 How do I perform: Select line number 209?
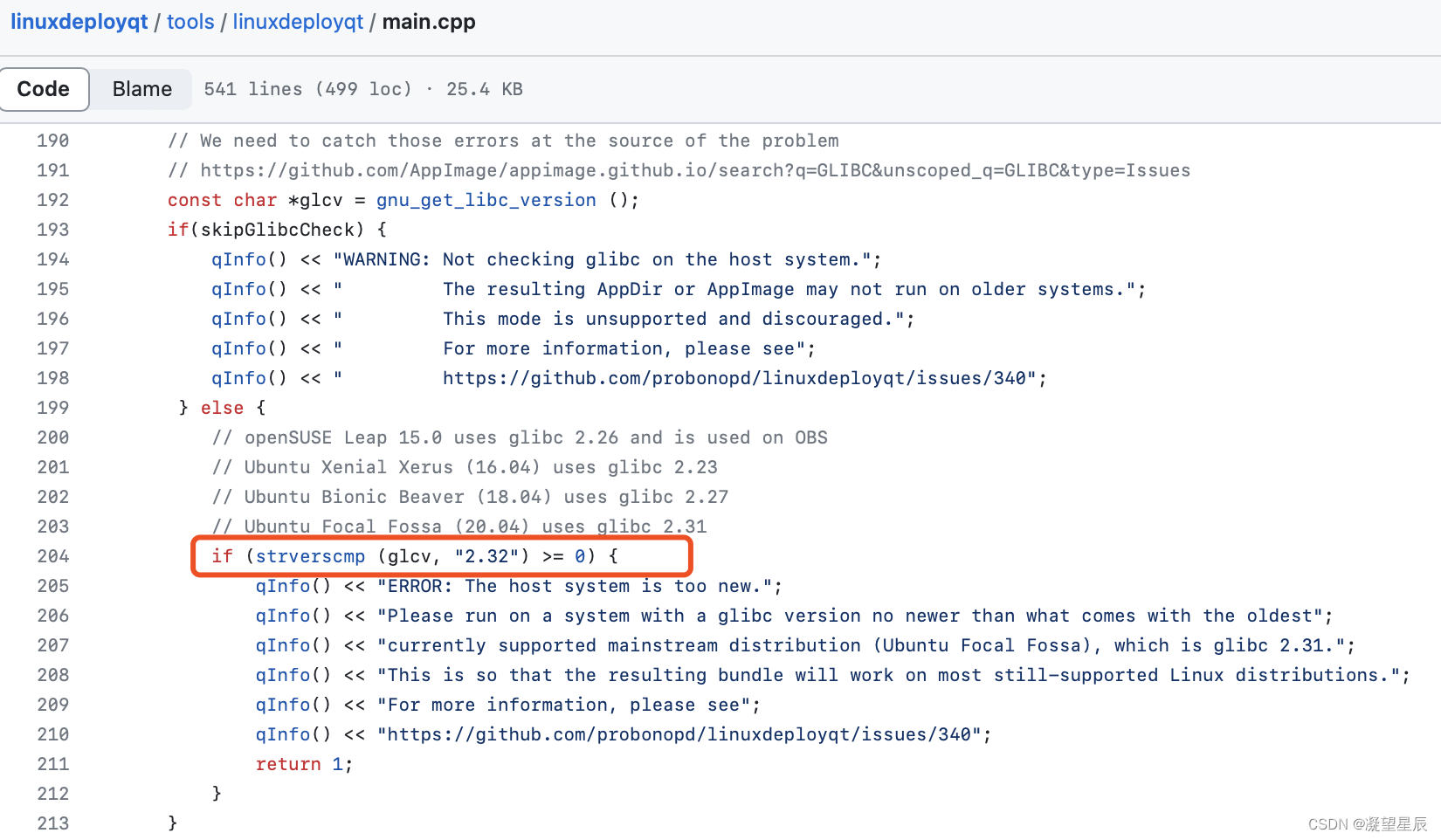pyautogui.click(x=52, y=705)
